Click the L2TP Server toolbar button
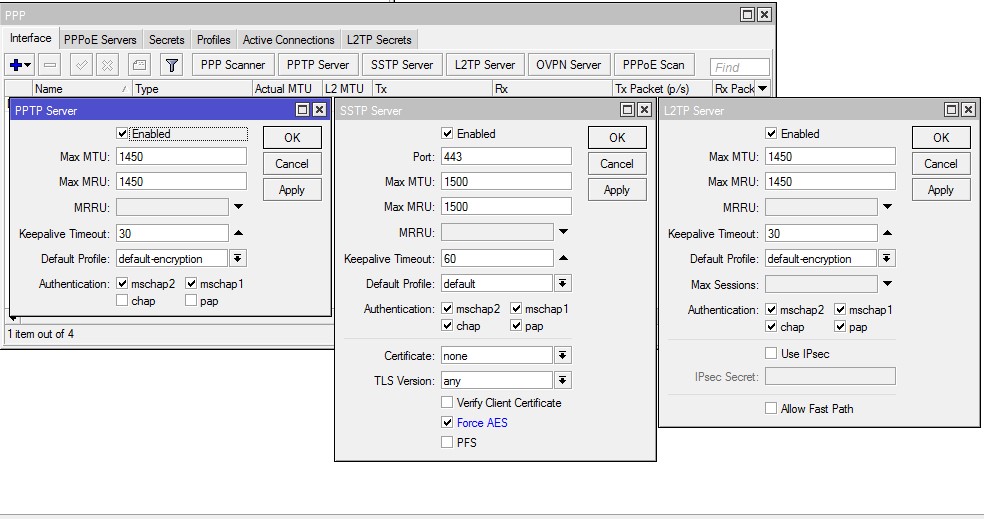The width and height of the screenshot is (984, 519). pyautogui.click(x=484, y=65)
